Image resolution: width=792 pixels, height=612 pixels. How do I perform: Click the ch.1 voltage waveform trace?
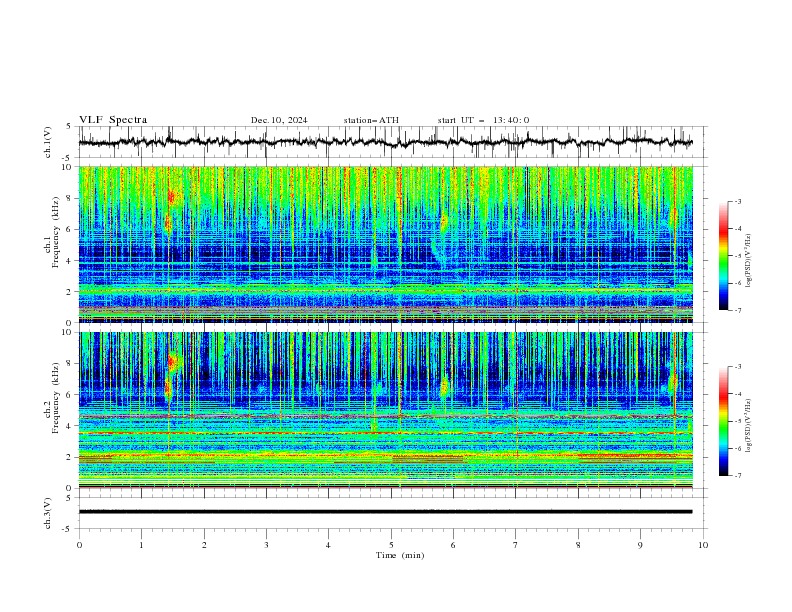[x=385, y=142]
